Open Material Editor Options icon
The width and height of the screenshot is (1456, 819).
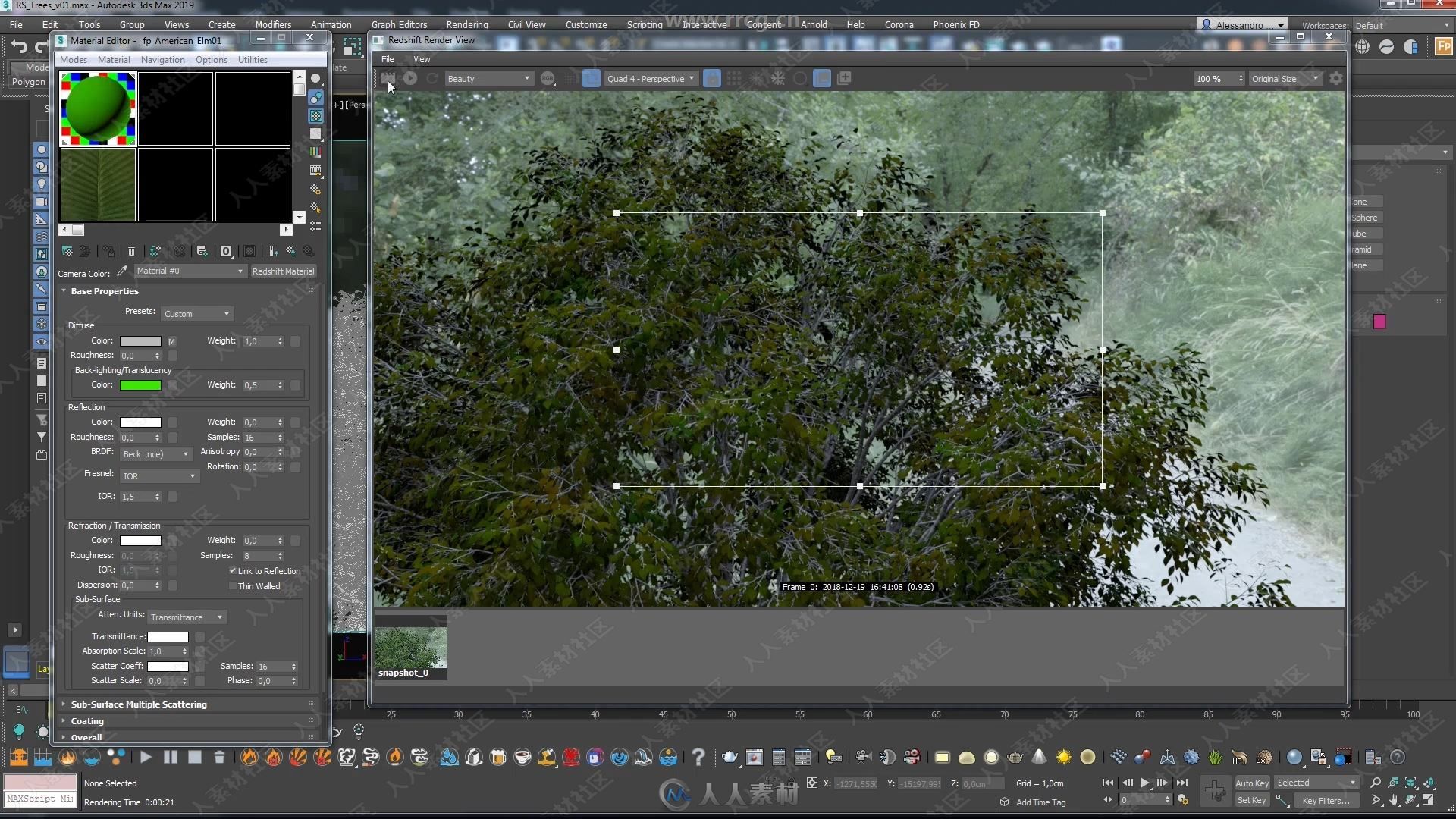point(316,189)
